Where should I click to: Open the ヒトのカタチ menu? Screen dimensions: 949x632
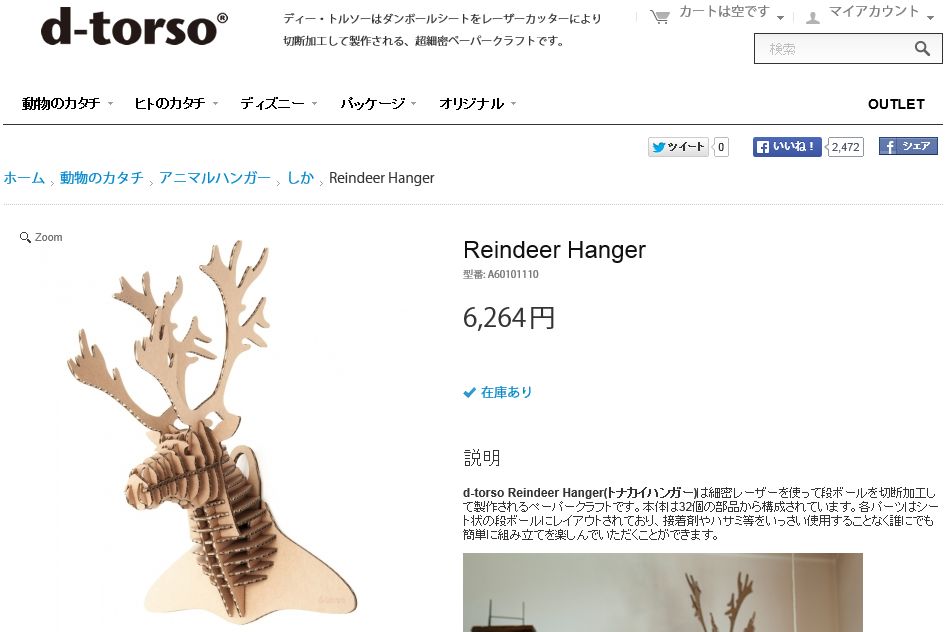point(176,104)
